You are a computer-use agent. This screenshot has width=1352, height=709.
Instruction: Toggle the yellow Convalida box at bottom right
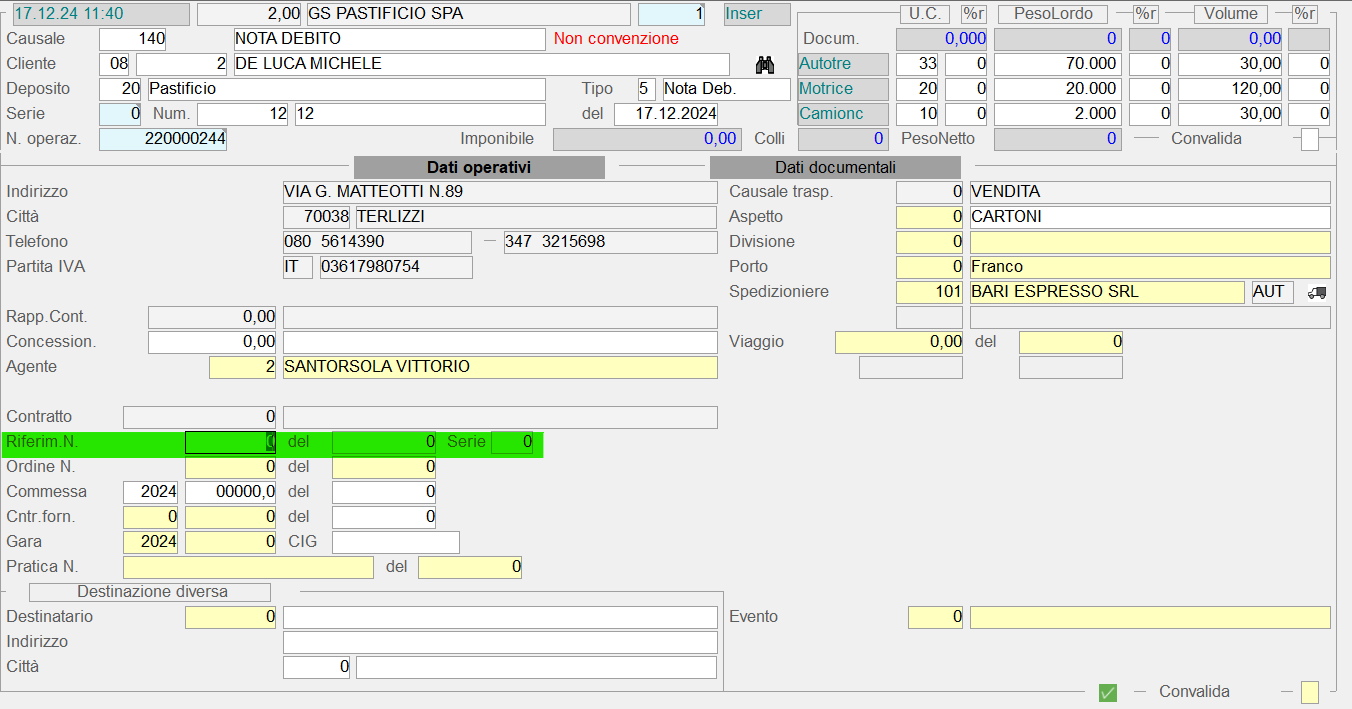point(1309,692)
